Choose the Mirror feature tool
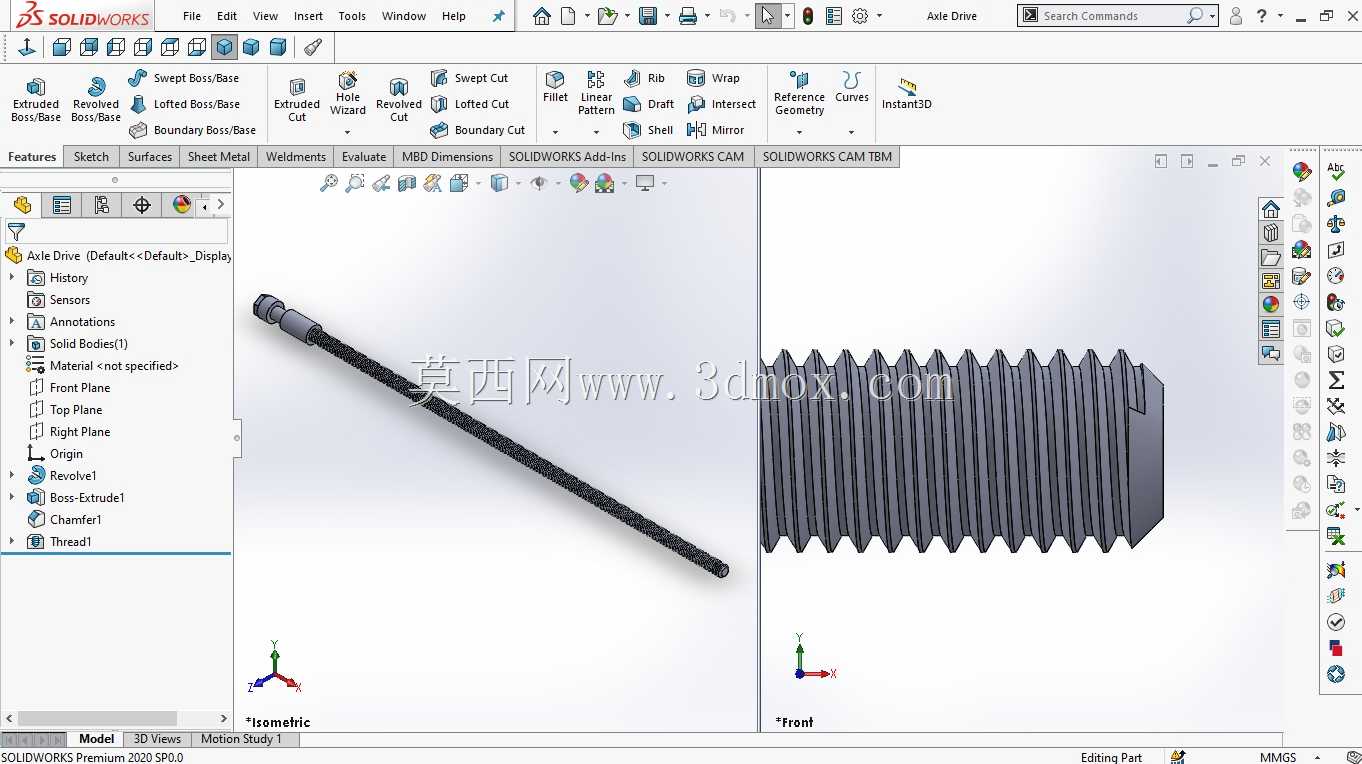Viewport: 1362px width, 764px height. click(716, 130)
